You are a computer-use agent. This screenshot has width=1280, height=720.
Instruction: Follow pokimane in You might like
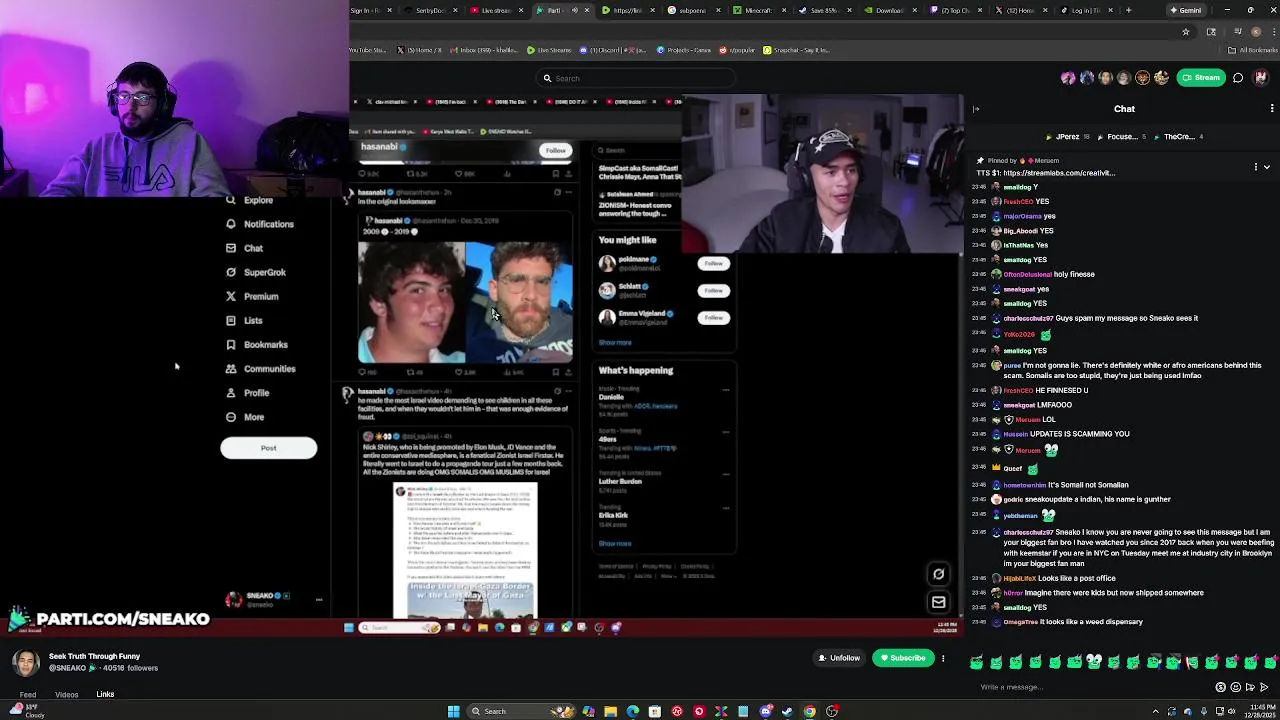(713, 263)
